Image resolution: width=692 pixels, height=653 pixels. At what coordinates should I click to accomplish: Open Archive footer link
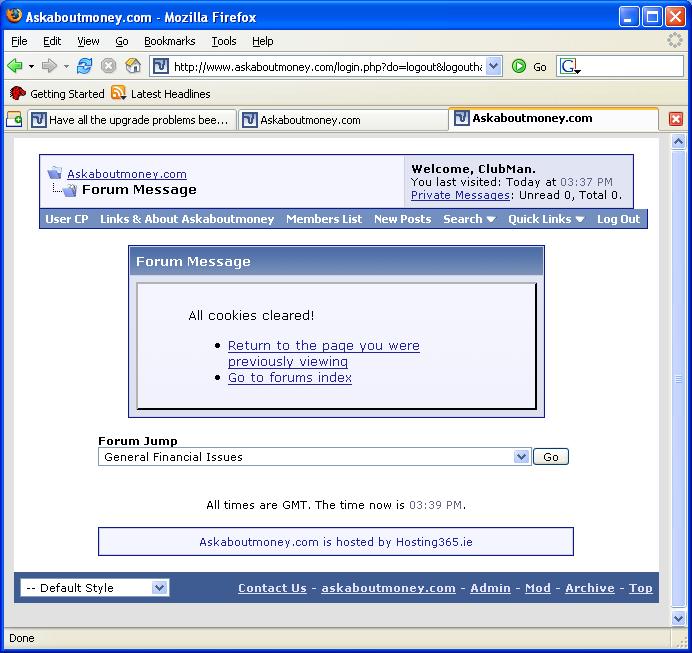click(590, 588)
